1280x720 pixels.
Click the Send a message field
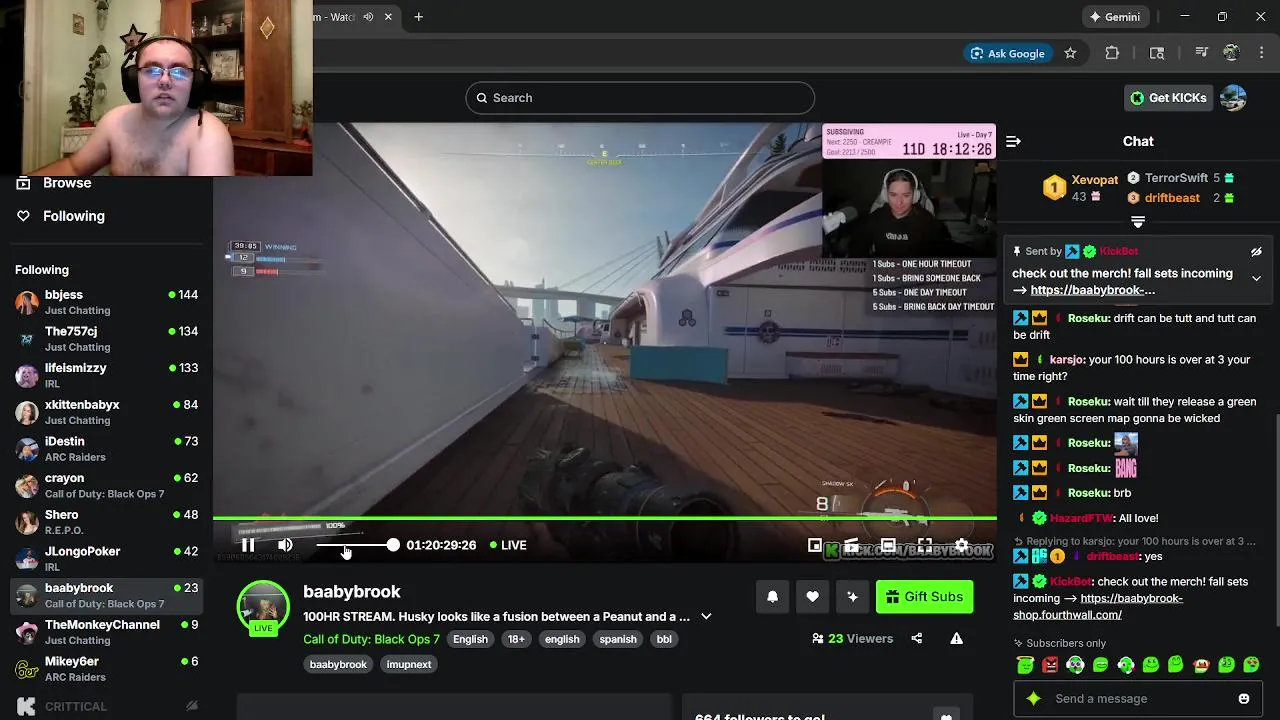tap(1136, 699)
